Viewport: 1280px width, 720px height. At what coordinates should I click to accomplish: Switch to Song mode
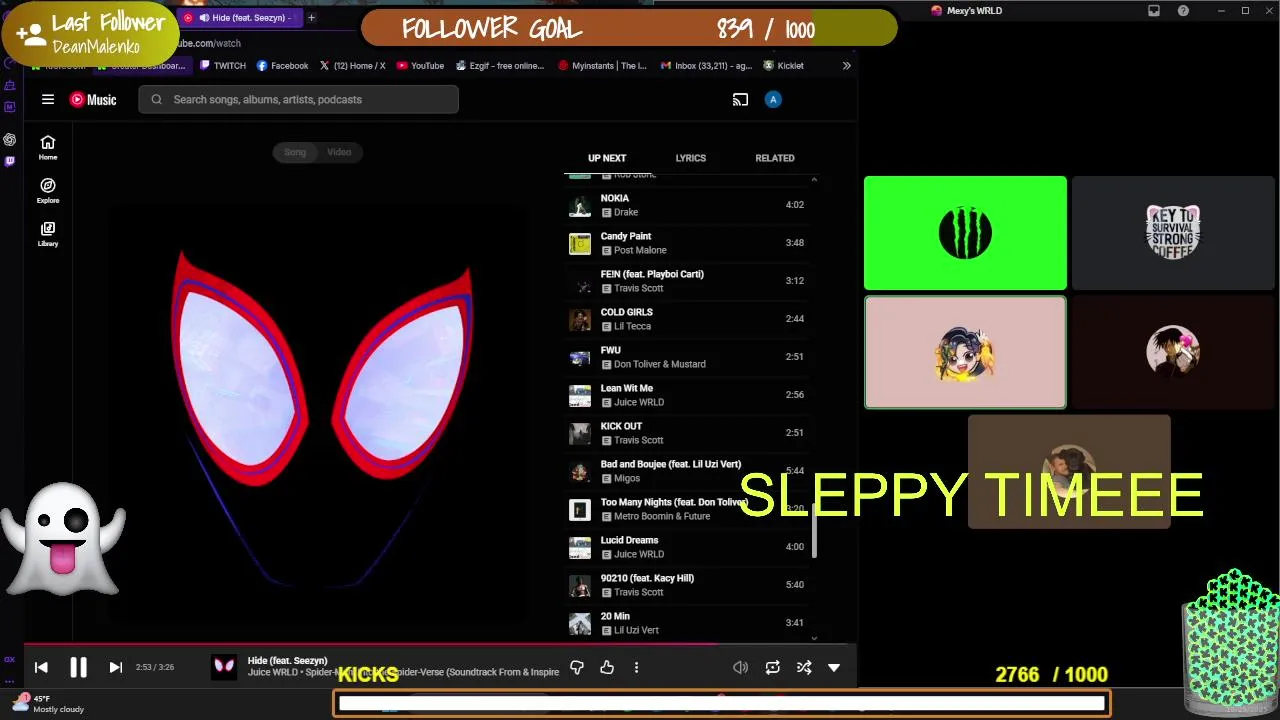tap(295, 152)
